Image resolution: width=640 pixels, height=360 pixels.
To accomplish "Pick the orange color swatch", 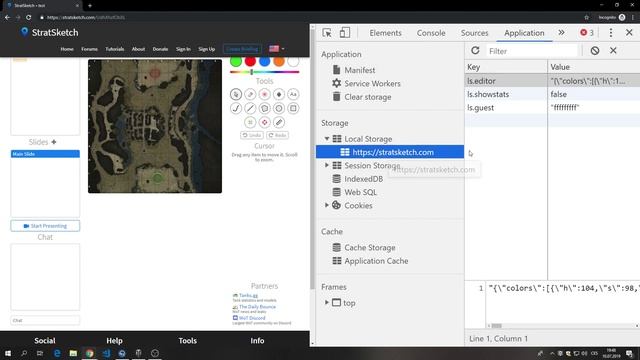I will 279,61.
